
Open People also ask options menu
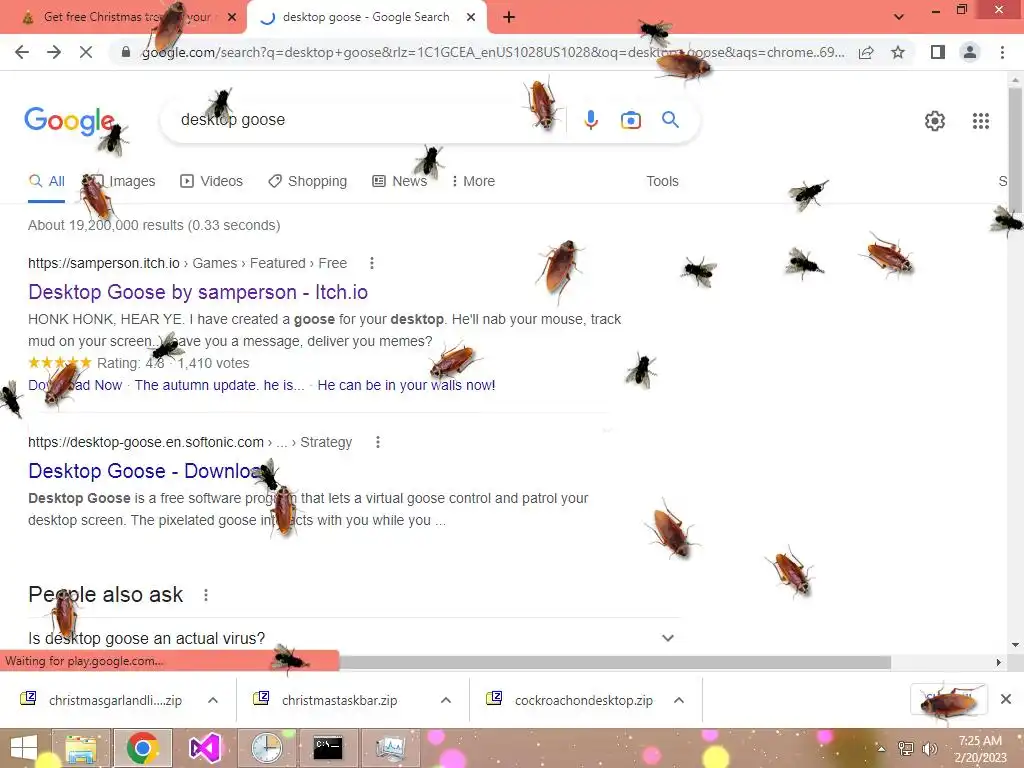pos(206,595)
